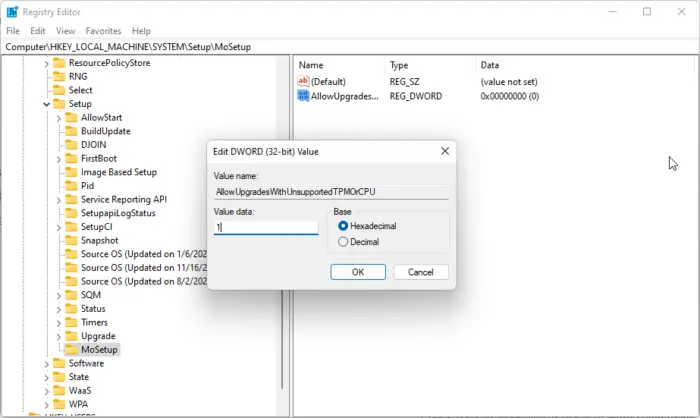Click the Value data input field
This screenshot has height=418, width=700.
pos(266,227)
